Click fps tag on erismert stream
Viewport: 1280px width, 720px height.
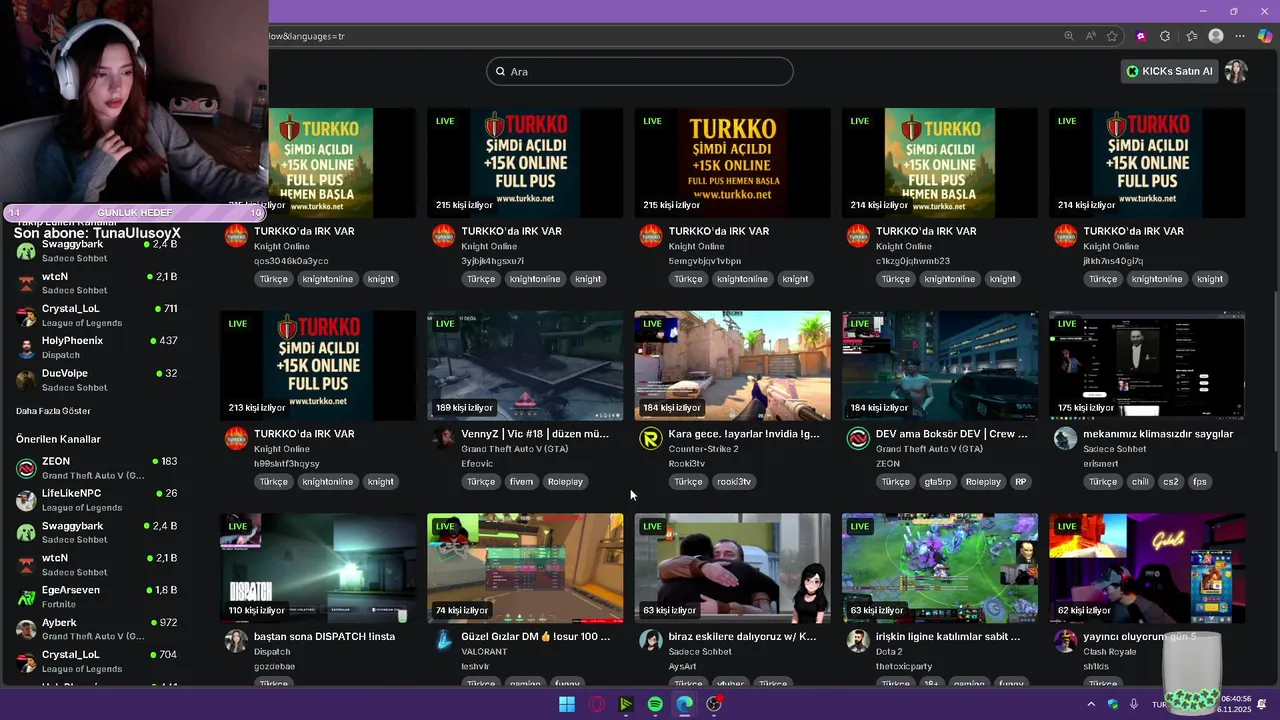coord(1200,482)
